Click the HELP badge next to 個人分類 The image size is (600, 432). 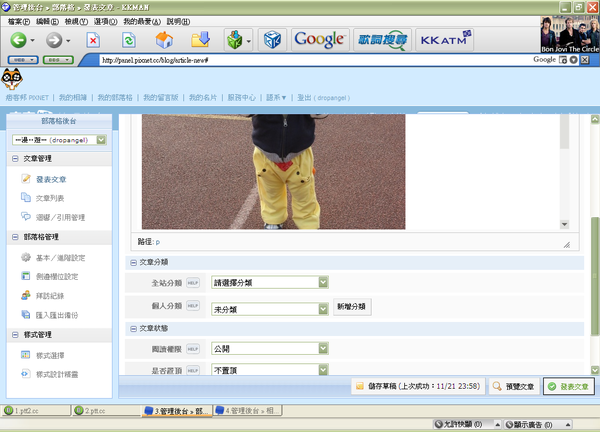pos(193,305)
